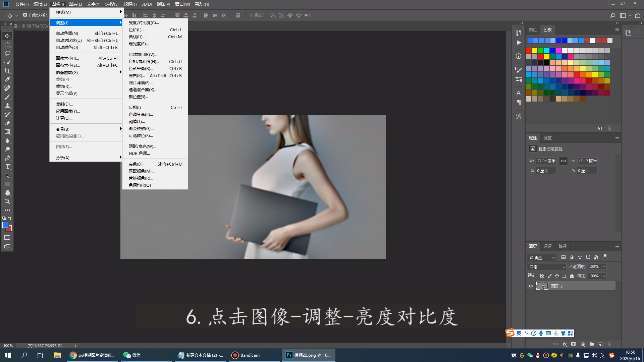Select the Hand tool

click(7, 193)
